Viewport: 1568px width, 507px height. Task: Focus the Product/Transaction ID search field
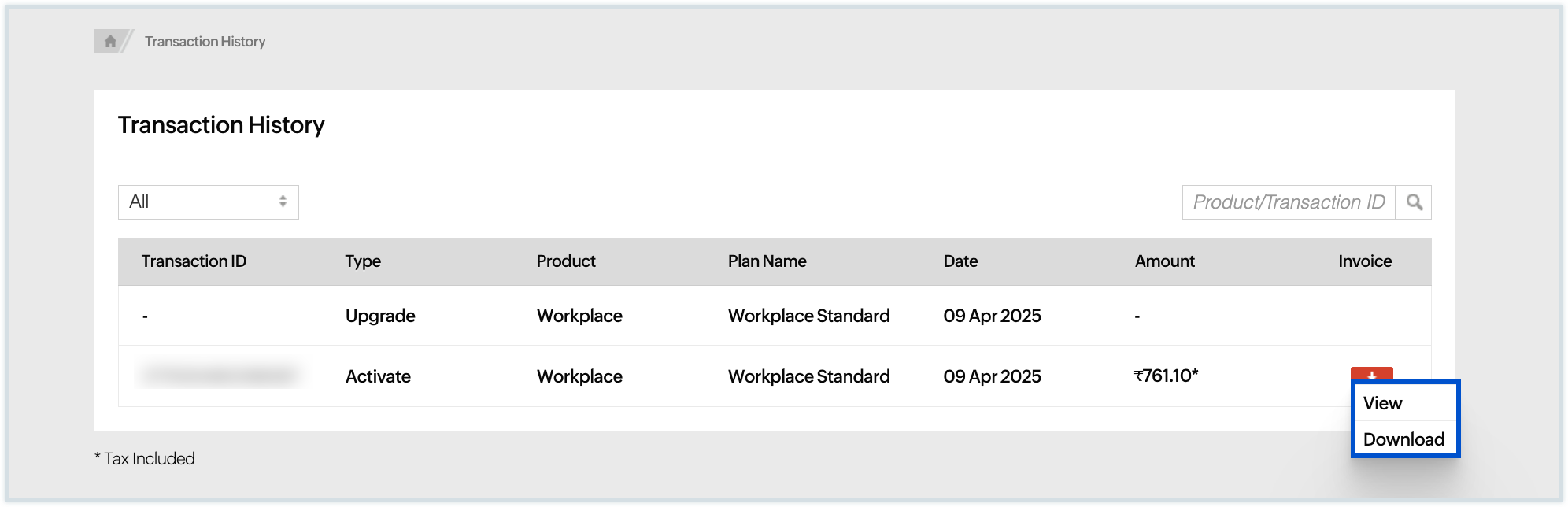(x=1289, y=202)
